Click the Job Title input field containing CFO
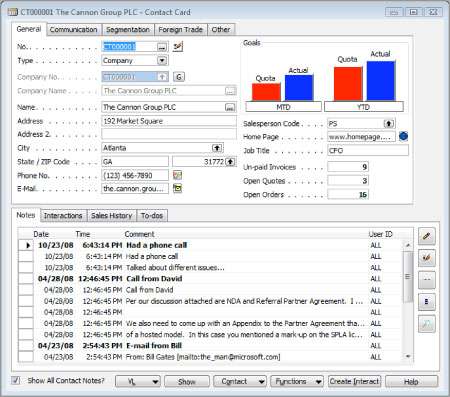Screen dimensions: 450x397 click(x=368, y=150)
